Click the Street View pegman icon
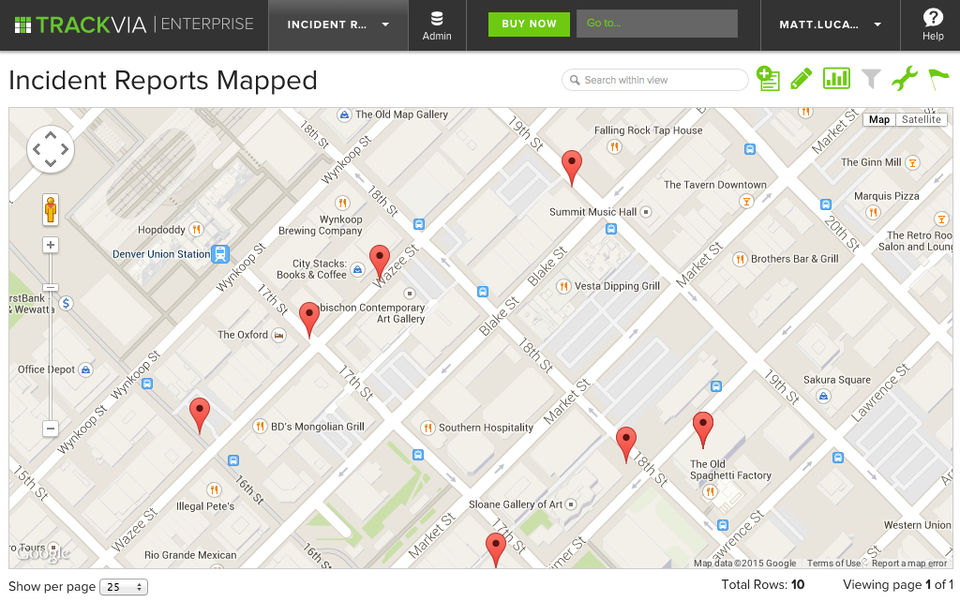Viewport: 960px width, 604px height. tap(50, 209)
